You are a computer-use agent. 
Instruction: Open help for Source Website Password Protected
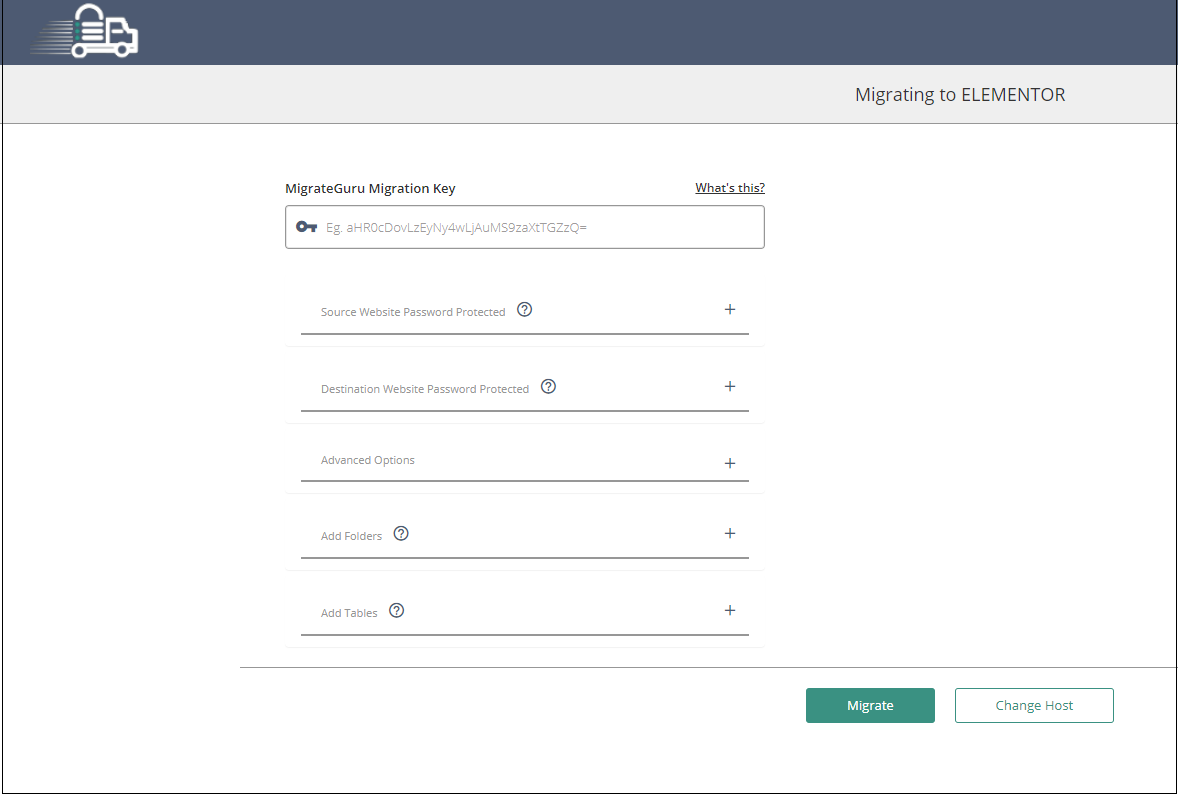point(524,309)
